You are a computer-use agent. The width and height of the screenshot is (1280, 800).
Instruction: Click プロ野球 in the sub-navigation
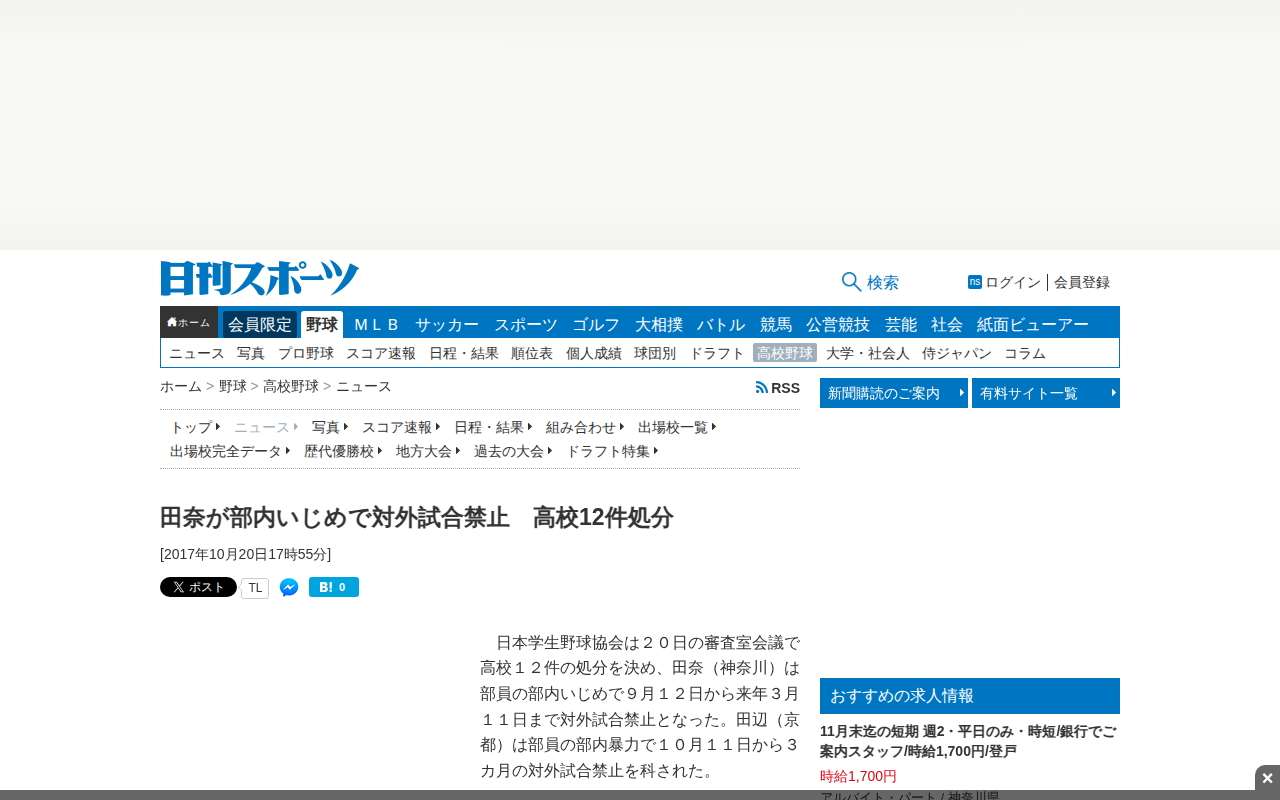(306, 353)
